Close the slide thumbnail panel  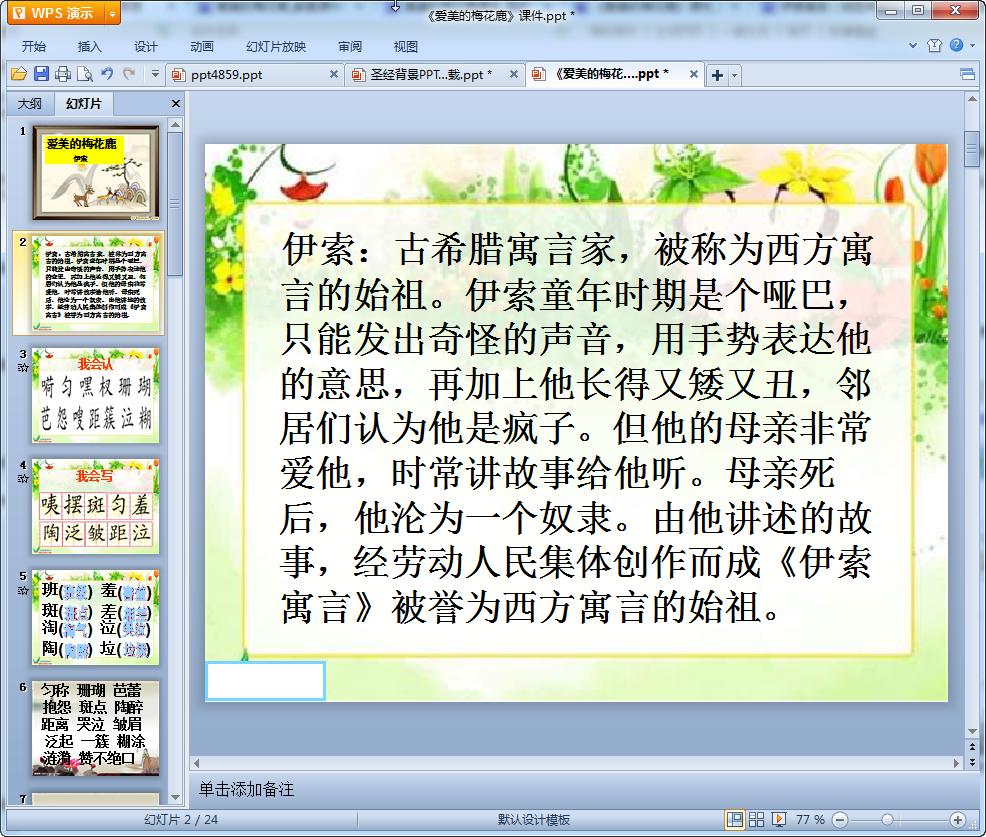point(176,104)
